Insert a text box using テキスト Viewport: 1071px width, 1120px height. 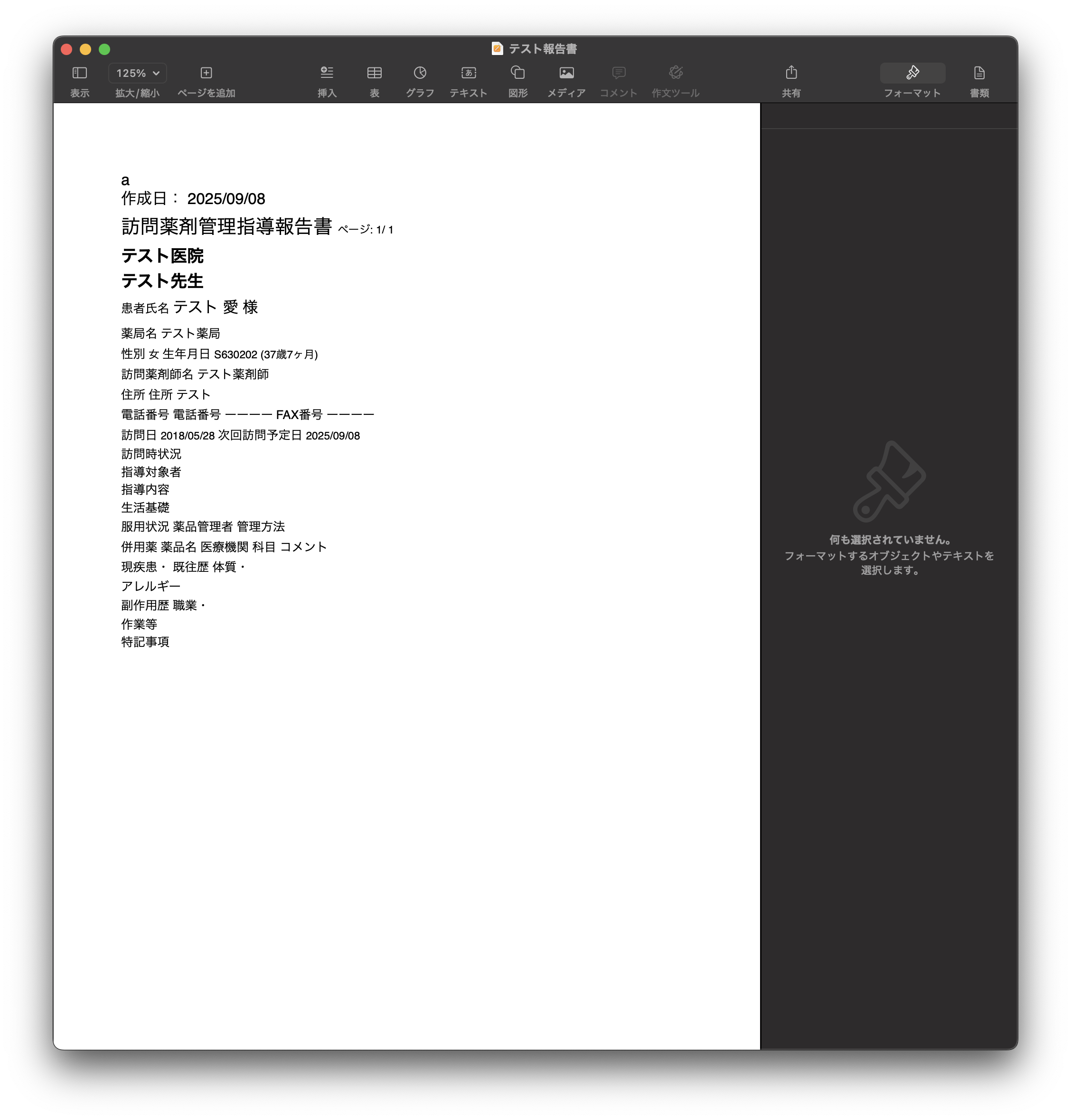468,80
